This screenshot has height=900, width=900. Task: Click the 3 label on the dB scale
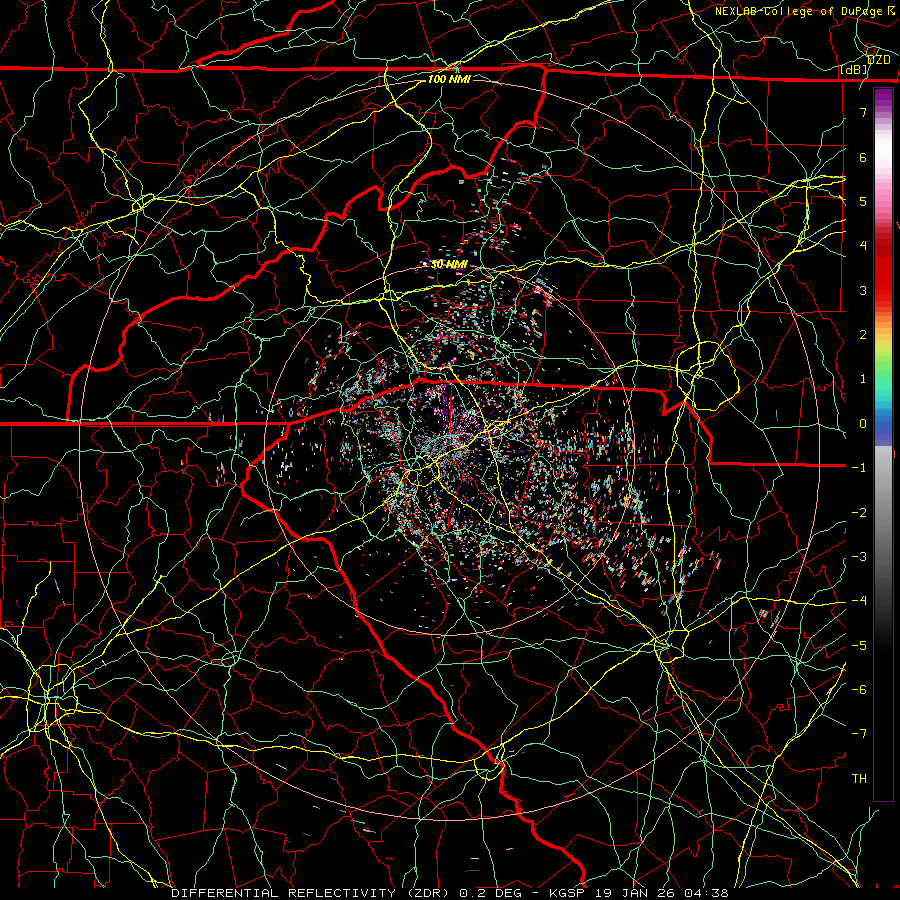pyautogui.click(x=863, y=290)
